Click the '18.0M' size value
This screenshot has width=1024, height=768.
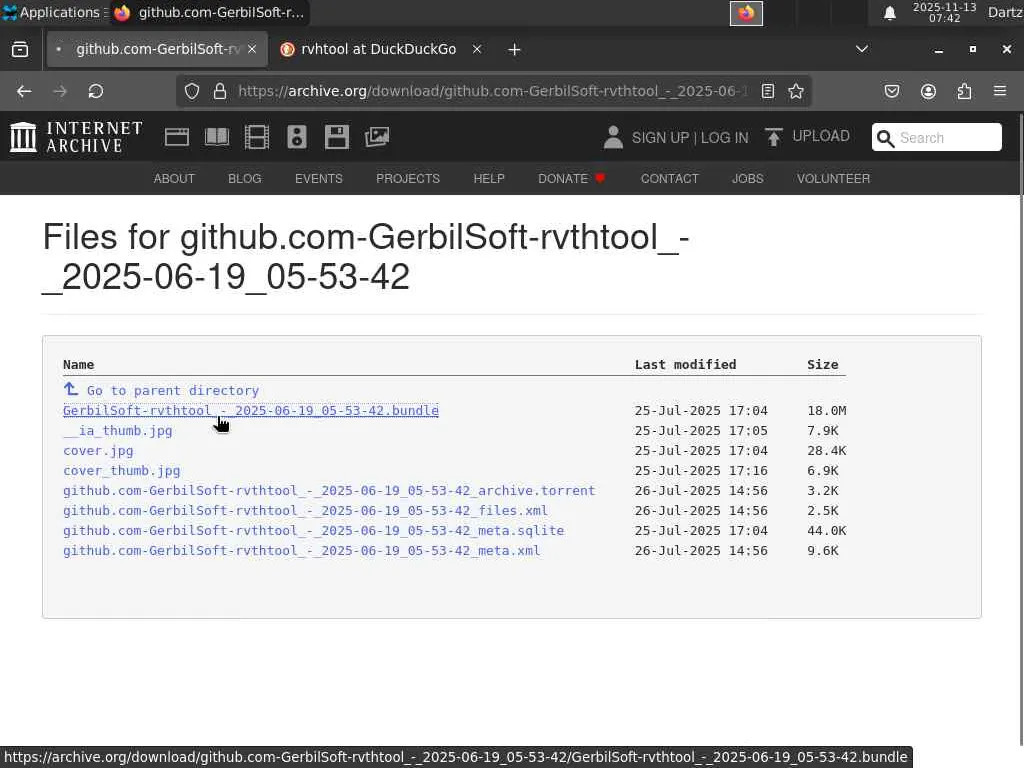pyautogui.click(x=826, y=411)
